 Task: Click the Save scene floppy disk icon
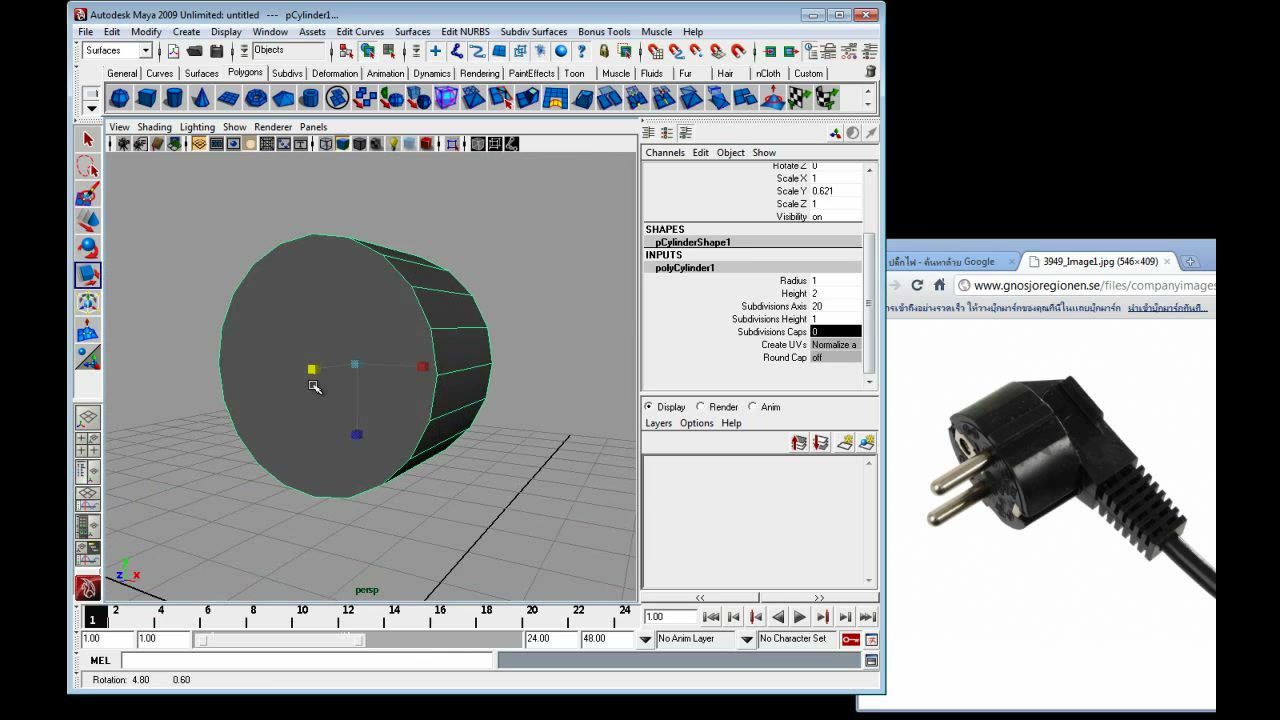[x=216, y=51]
